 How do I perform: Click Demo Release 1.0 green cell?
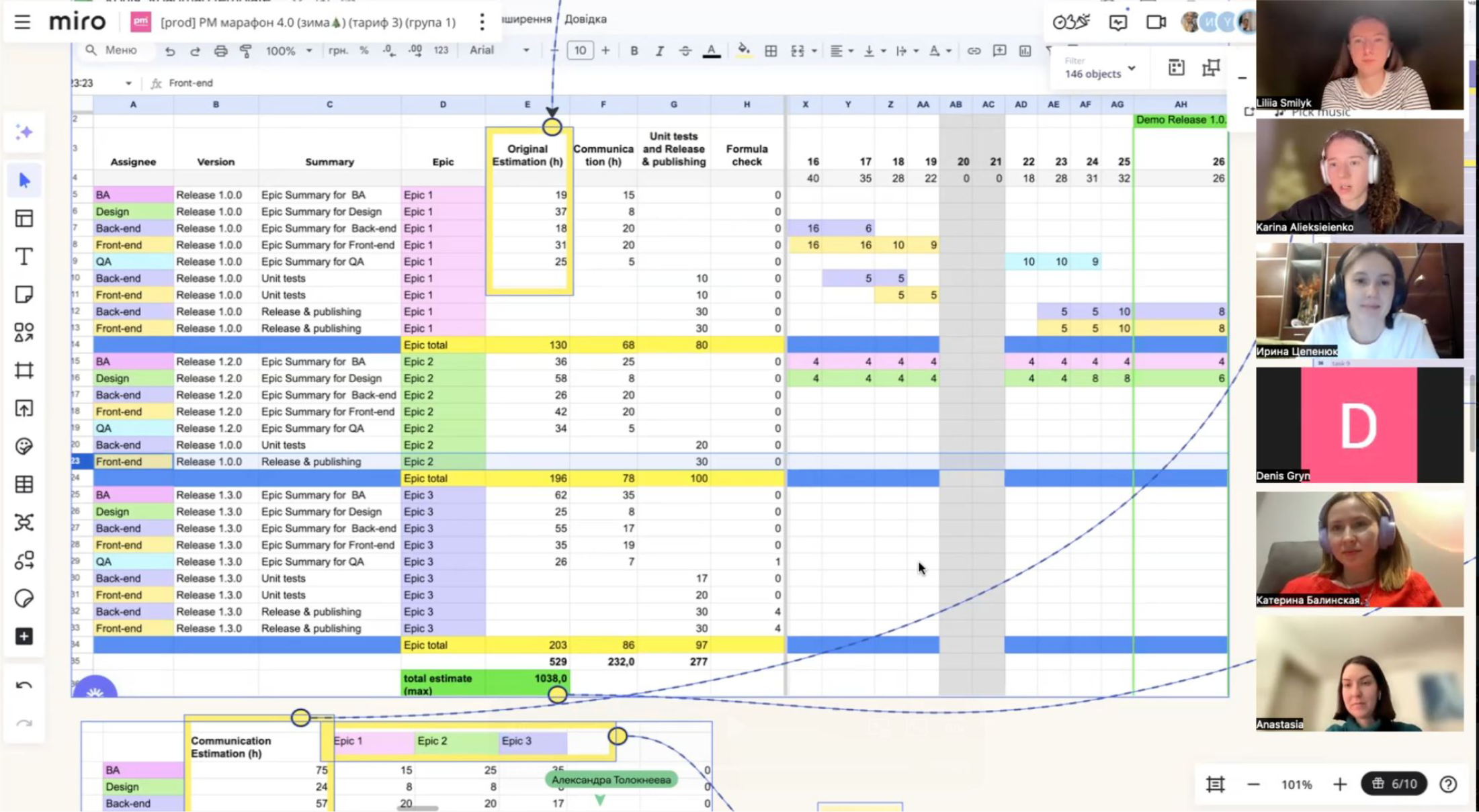click(1181, 120)
